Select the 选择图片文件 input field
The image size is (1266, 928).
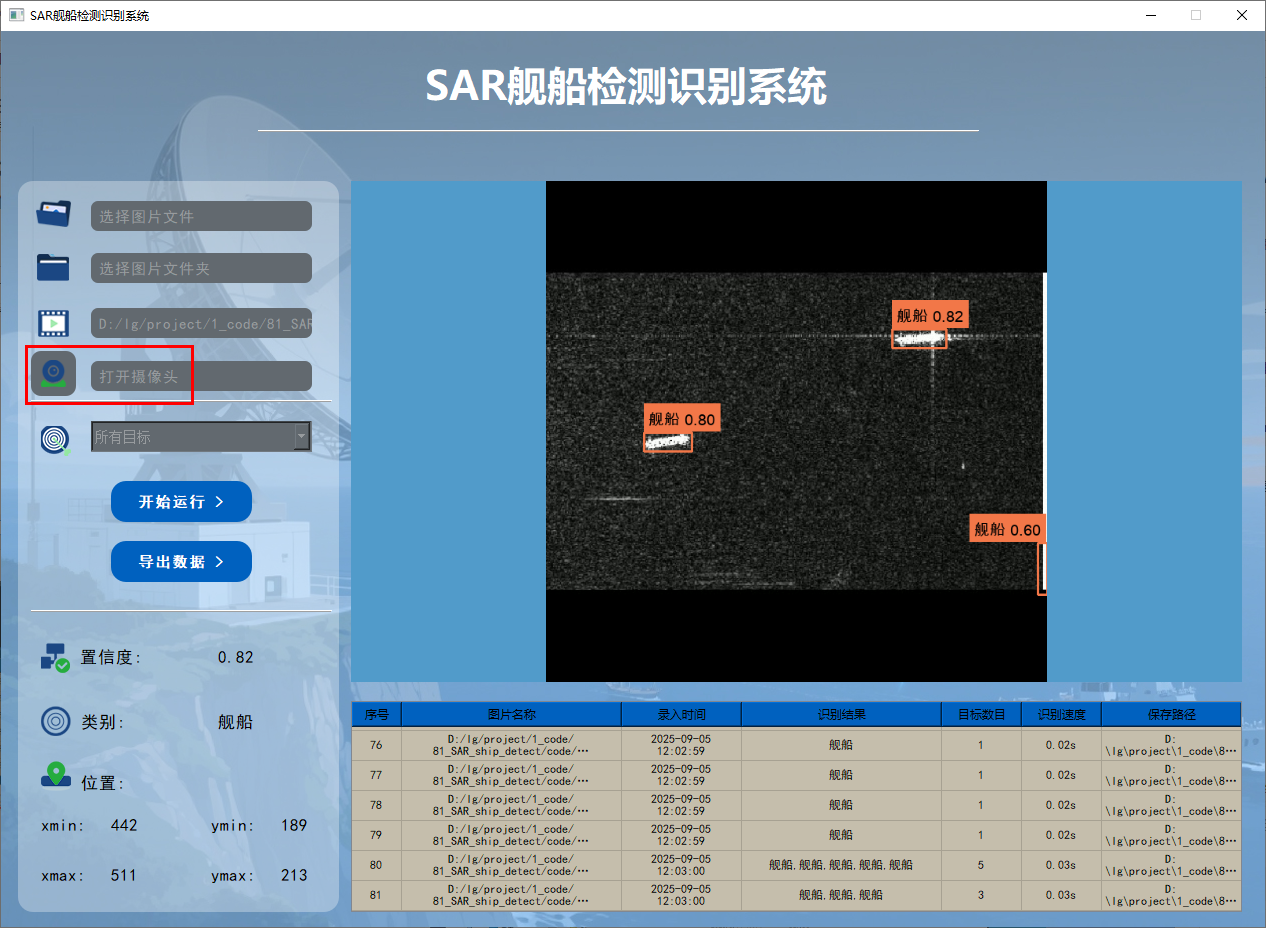(201, 216)
